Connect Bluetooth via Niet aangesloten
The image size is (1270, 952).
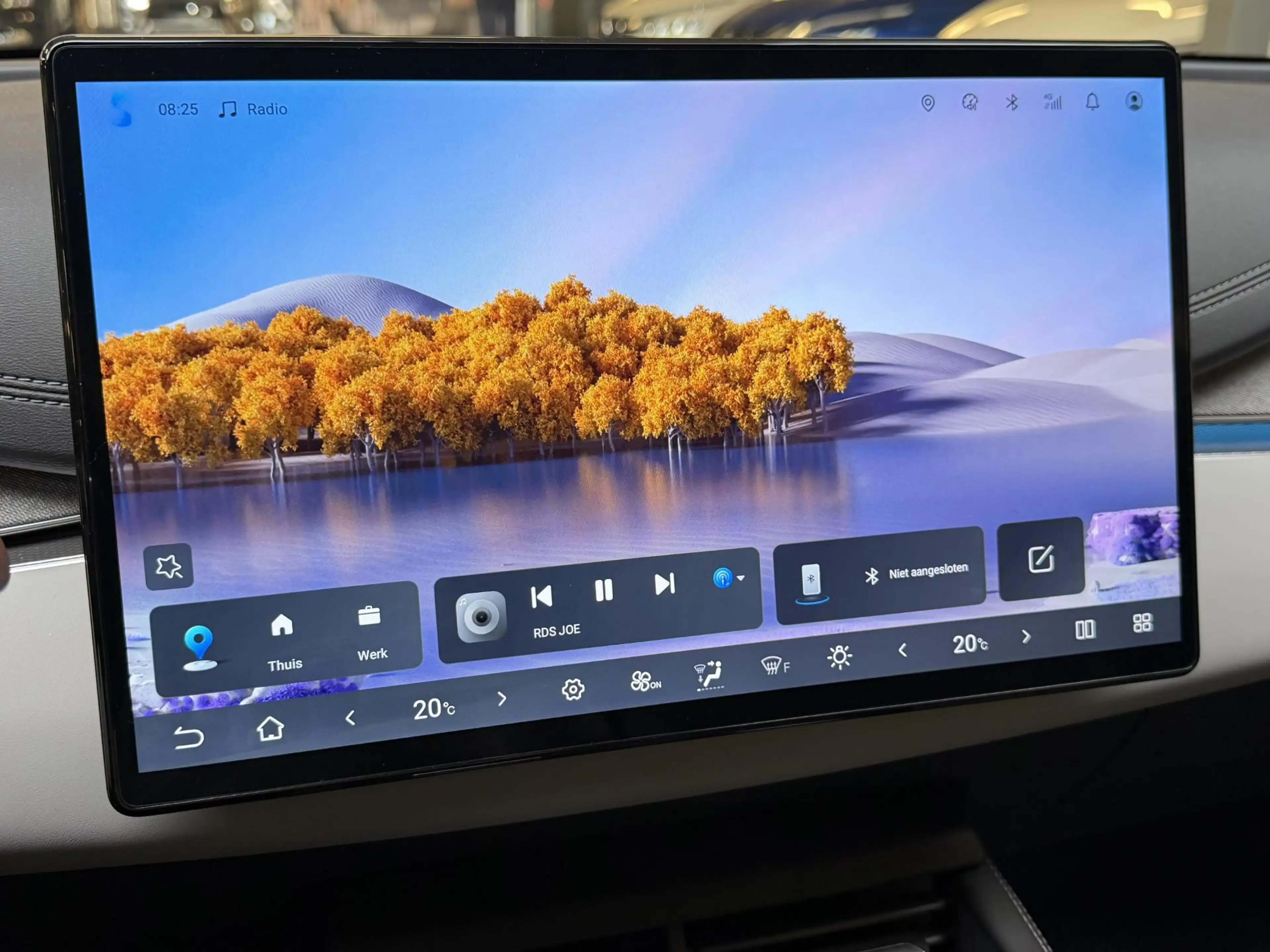click(916, 572)
